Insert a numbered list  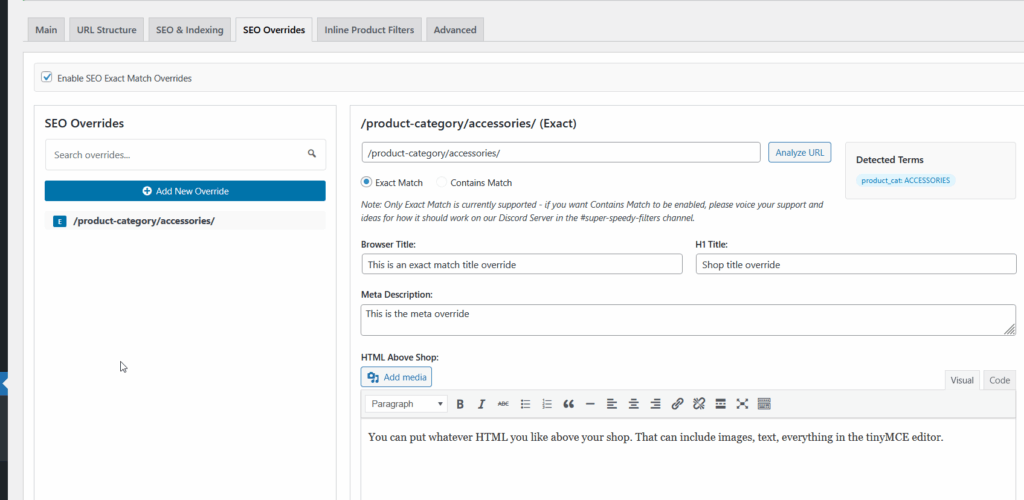tap(547, 404)
